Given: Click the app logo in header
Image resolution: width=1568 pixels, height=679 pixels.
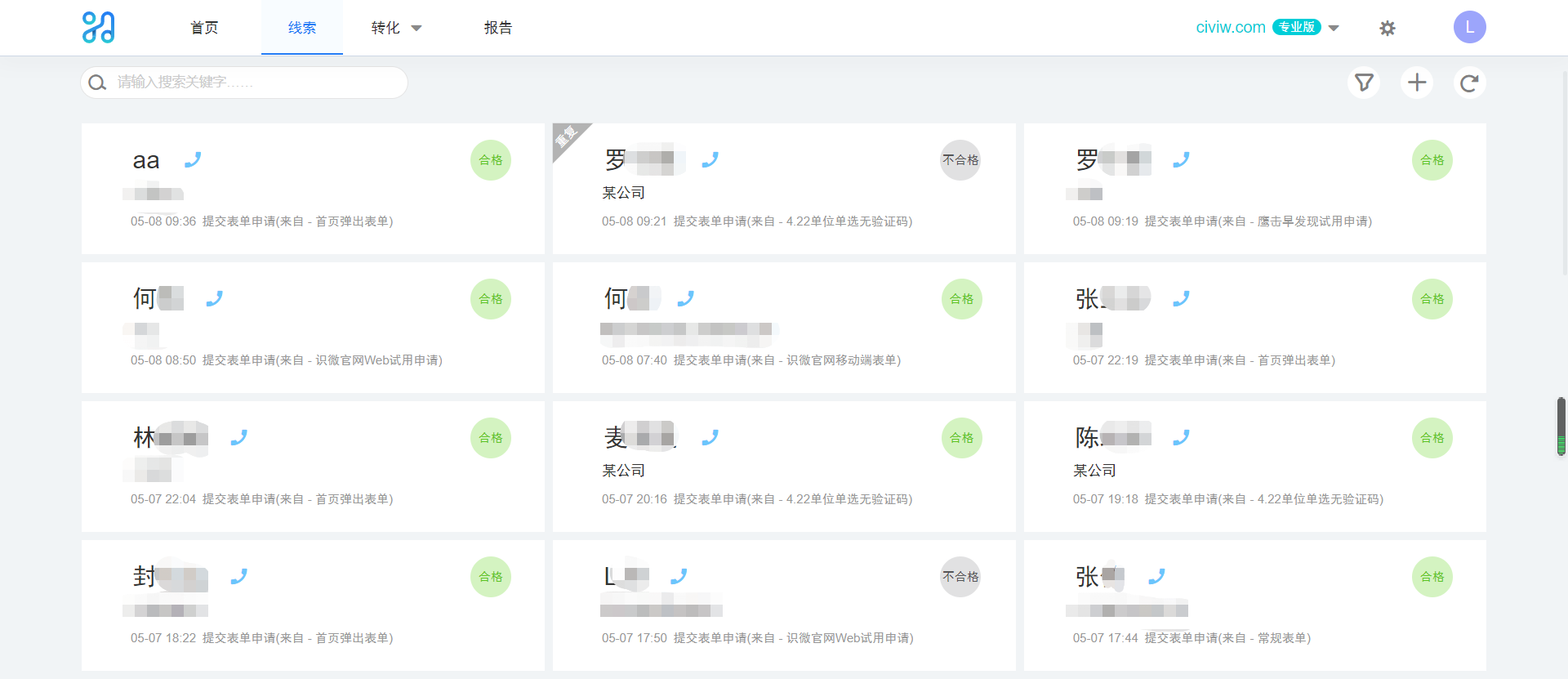Looking at the screenshot, I should coord(99,28).
